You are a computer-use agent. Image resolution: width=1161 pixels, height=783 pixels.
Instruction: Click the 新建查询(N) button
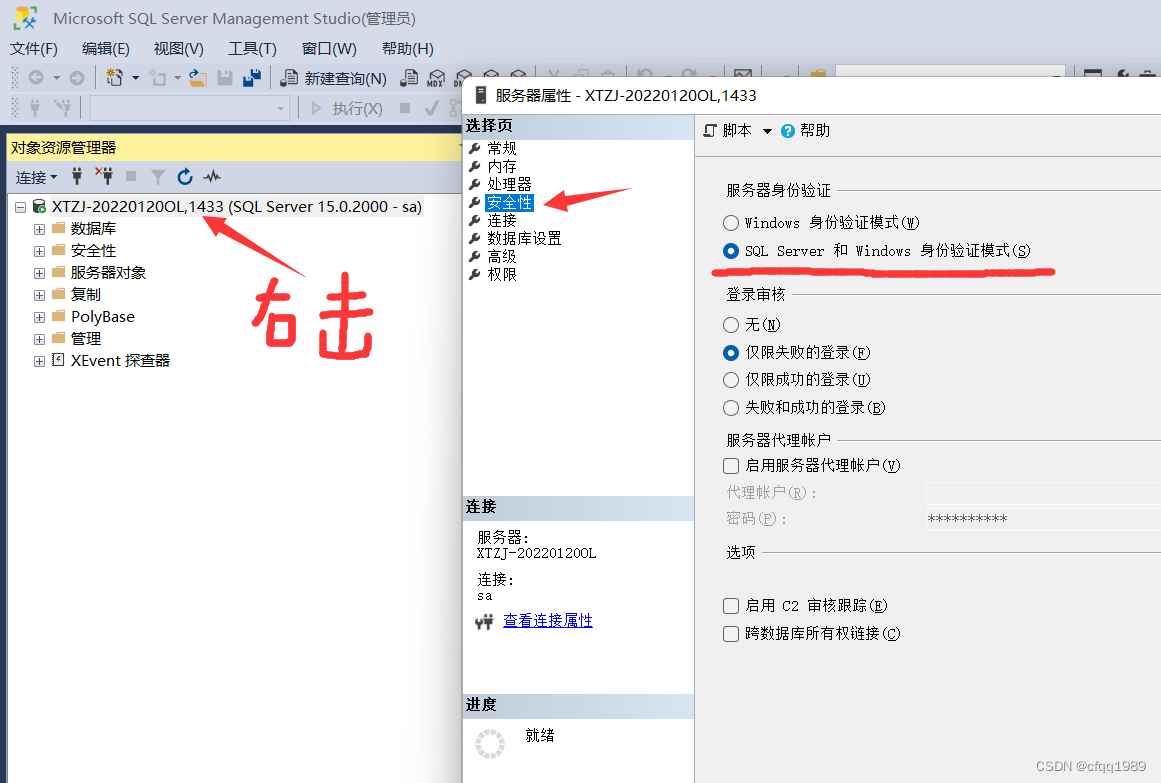[334, 78]
